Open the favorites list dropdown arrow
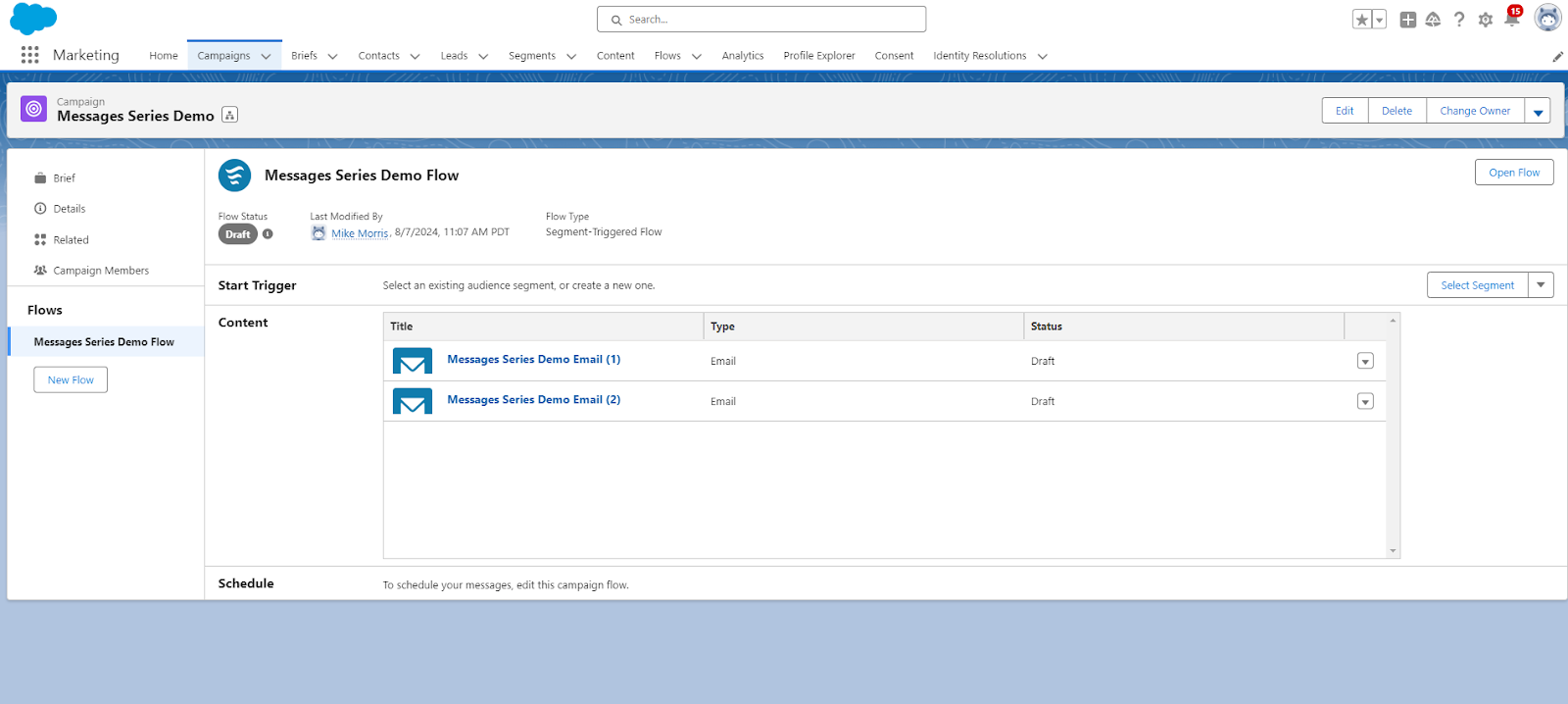 tap(1379, 20)
